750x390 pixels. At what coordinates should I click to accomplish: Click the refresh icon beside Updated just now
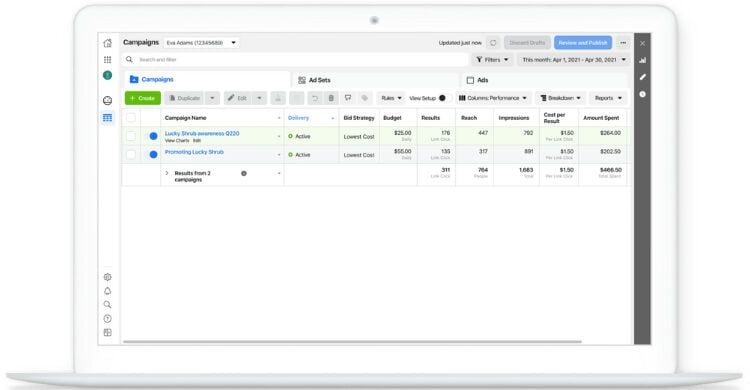[x=493, y=43]
